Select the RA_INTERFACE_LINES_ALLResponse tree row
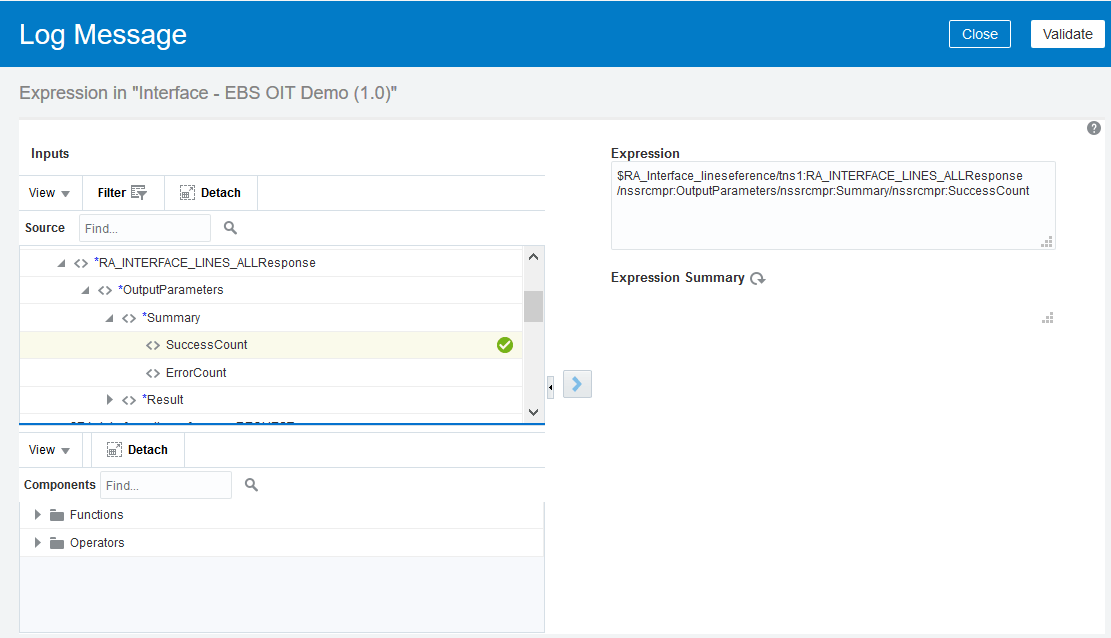 [271, 263]
